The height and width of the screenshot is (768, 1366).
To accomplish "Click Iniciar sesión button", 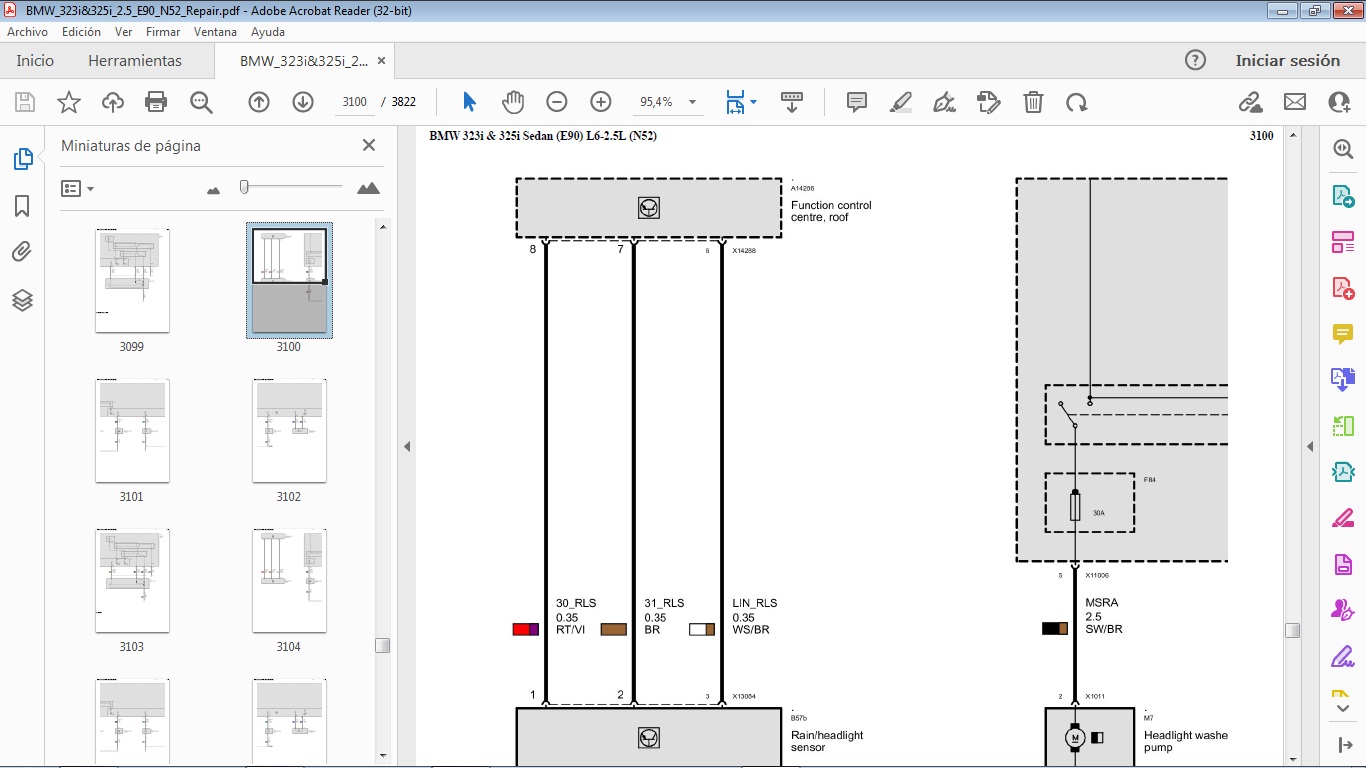I will 1287,60.
